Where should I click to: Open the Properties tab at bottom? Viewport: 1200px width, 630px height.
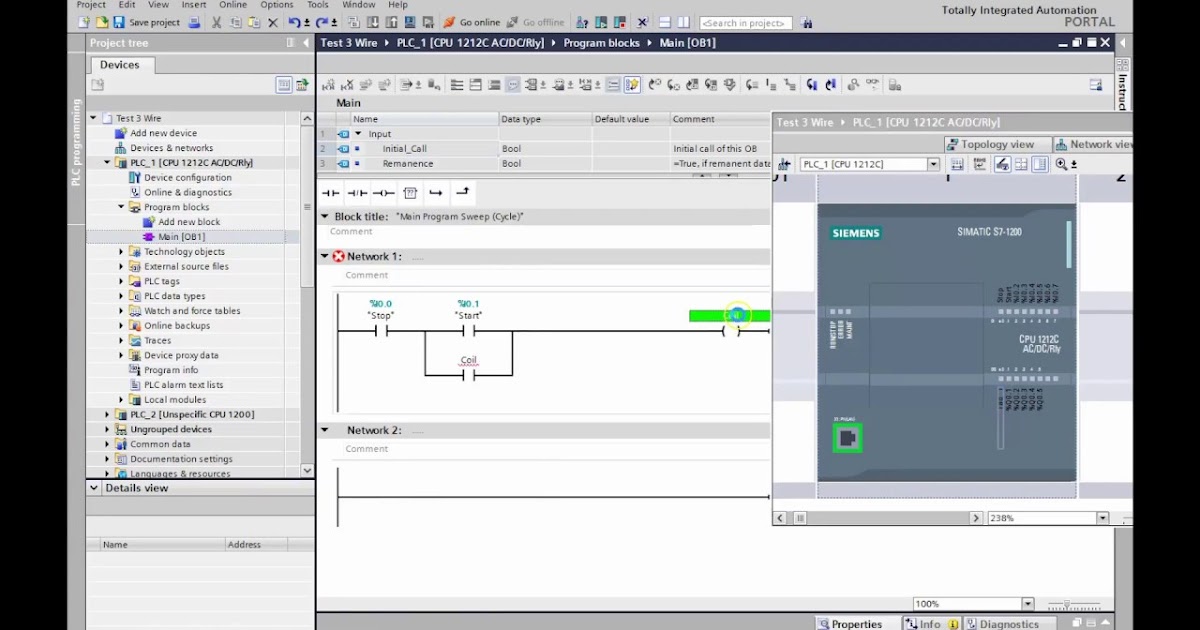(857, 624)
